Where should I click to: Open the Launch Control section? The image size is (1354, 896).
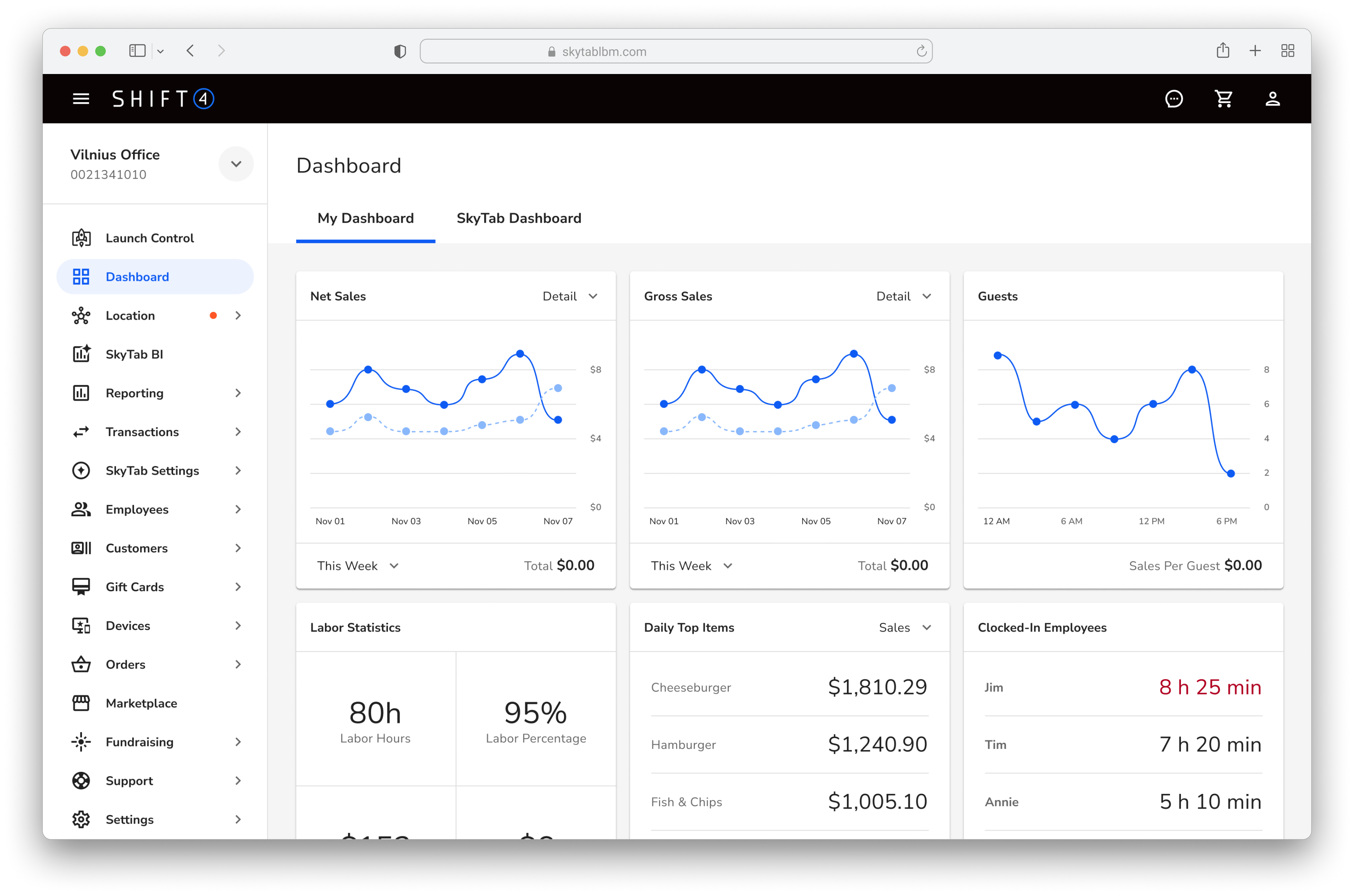coord(150,238)
